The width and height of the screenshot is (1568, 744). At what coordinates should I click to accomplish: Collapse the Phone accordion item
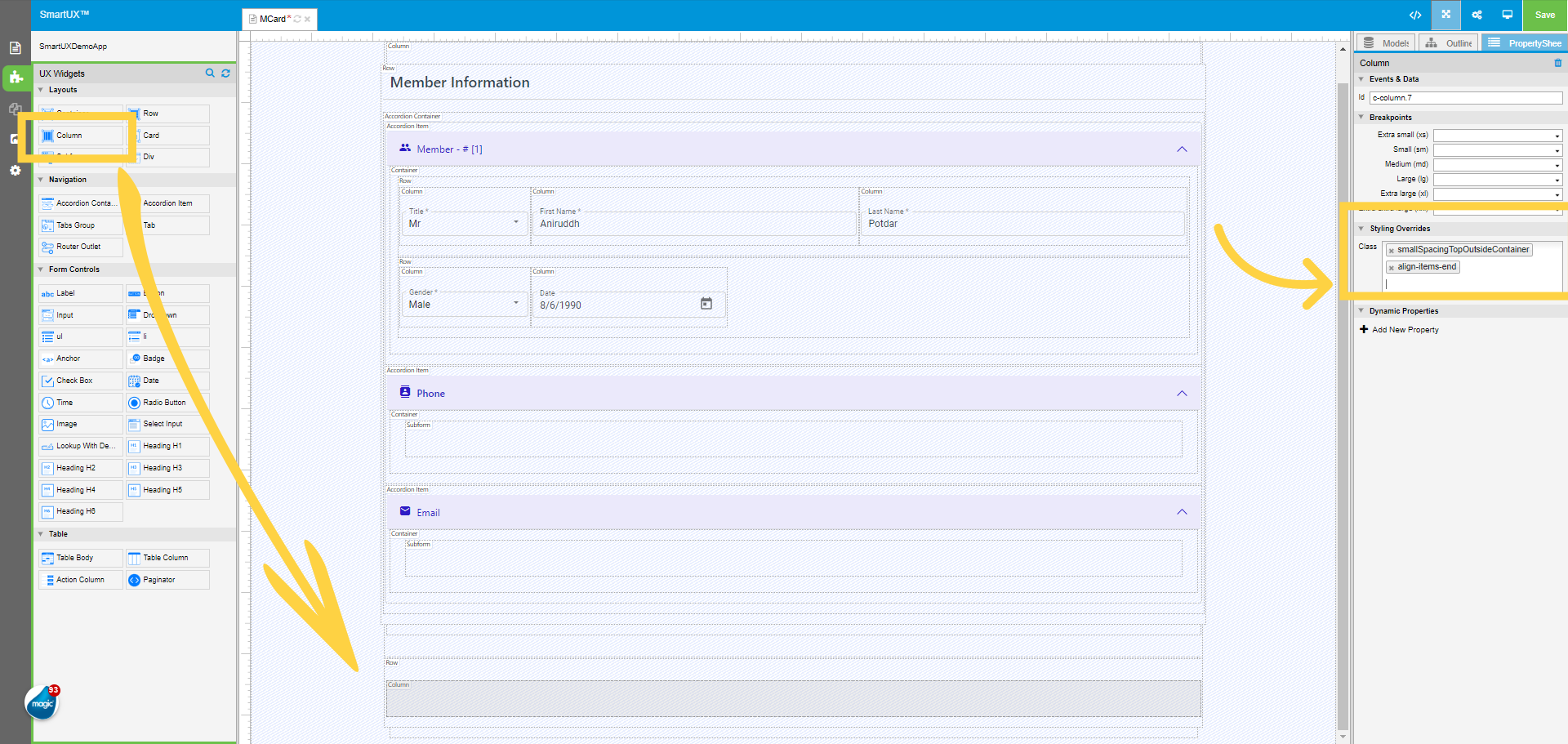click(x=1181, y=394)
